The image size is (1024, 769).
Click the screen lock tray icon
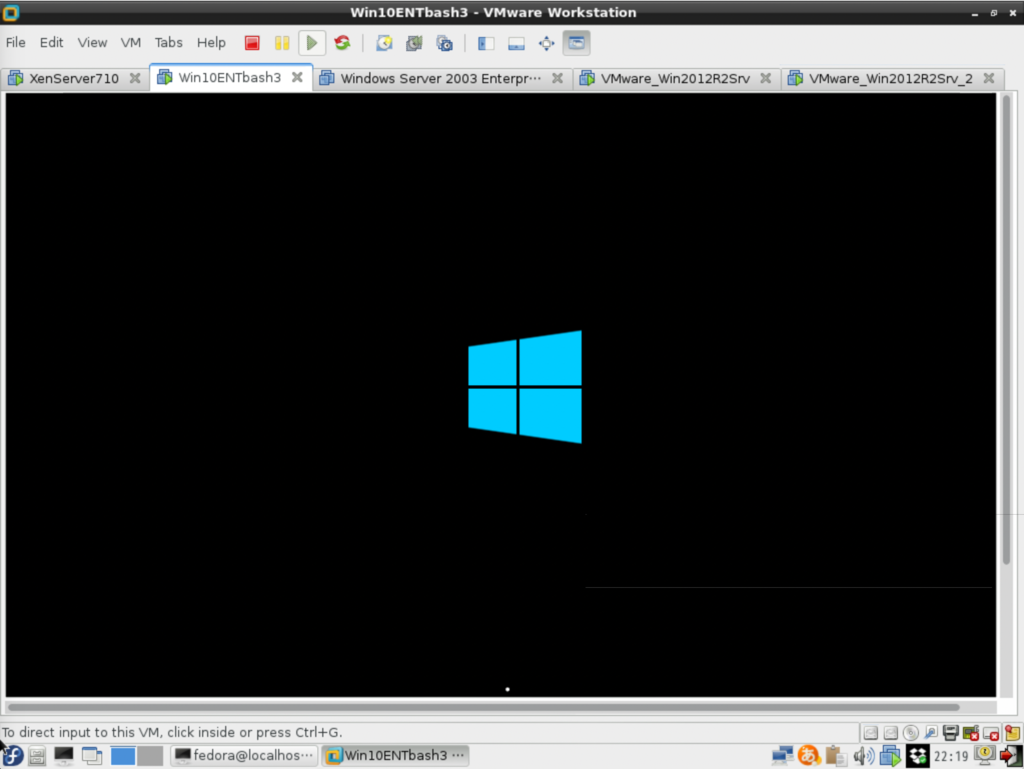(x=984, y=755)
